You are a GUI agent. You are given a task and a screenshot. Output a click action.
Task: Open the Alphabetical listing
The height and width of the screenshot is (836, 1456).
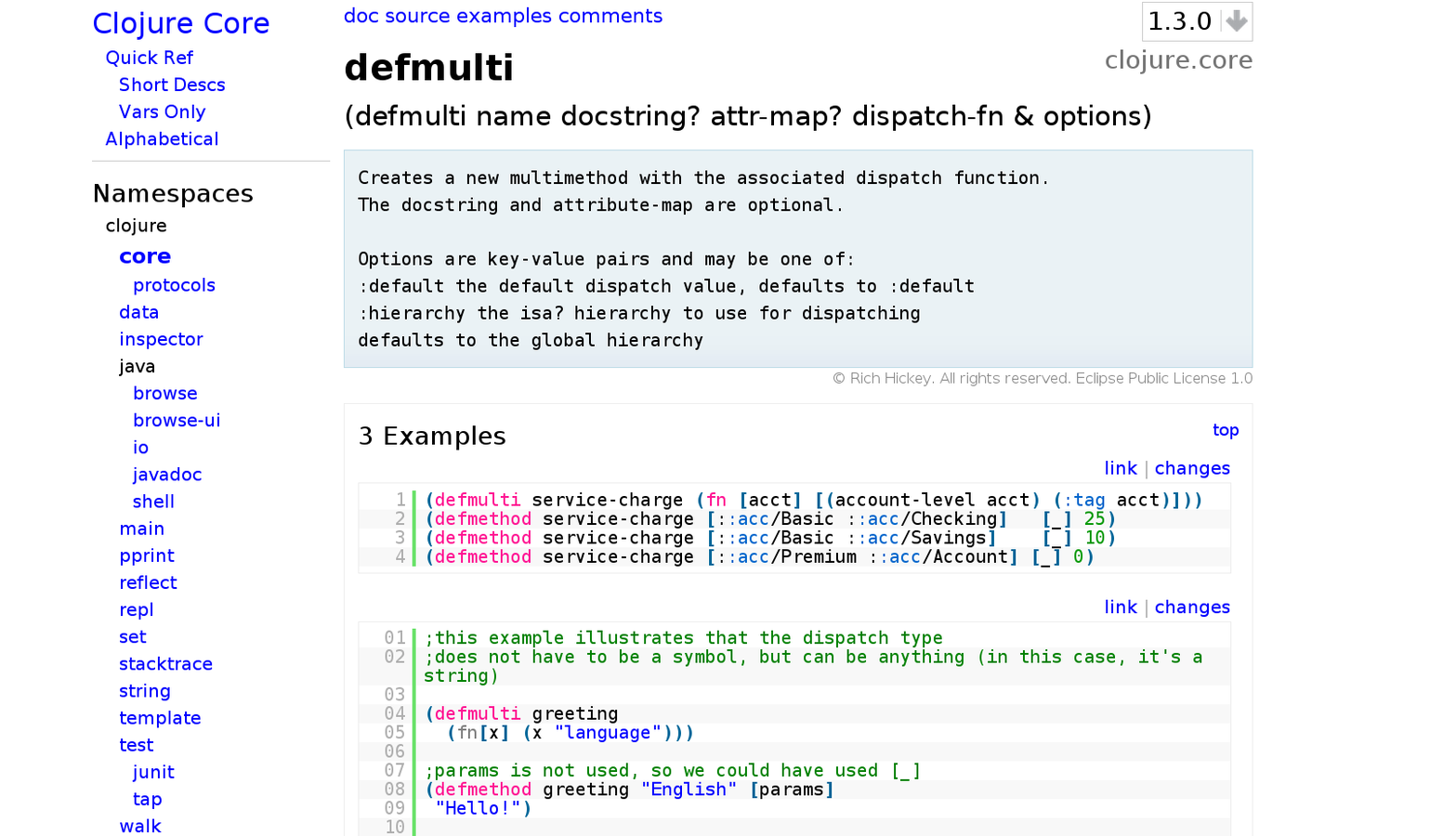click(x=162, y=138)
